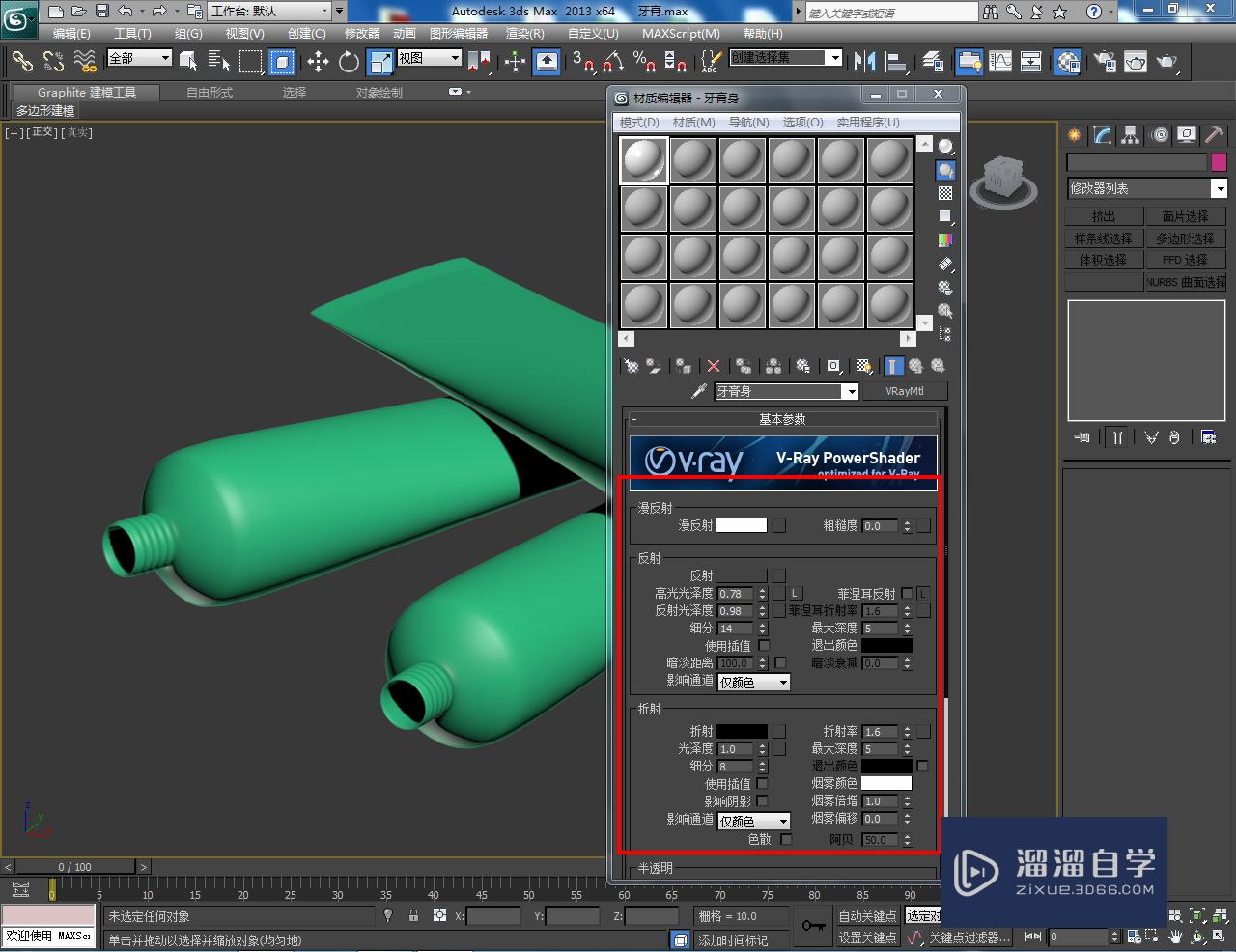Toggle Percent Snap in main toolbar

pyautogui.click(x=644, y=62)
